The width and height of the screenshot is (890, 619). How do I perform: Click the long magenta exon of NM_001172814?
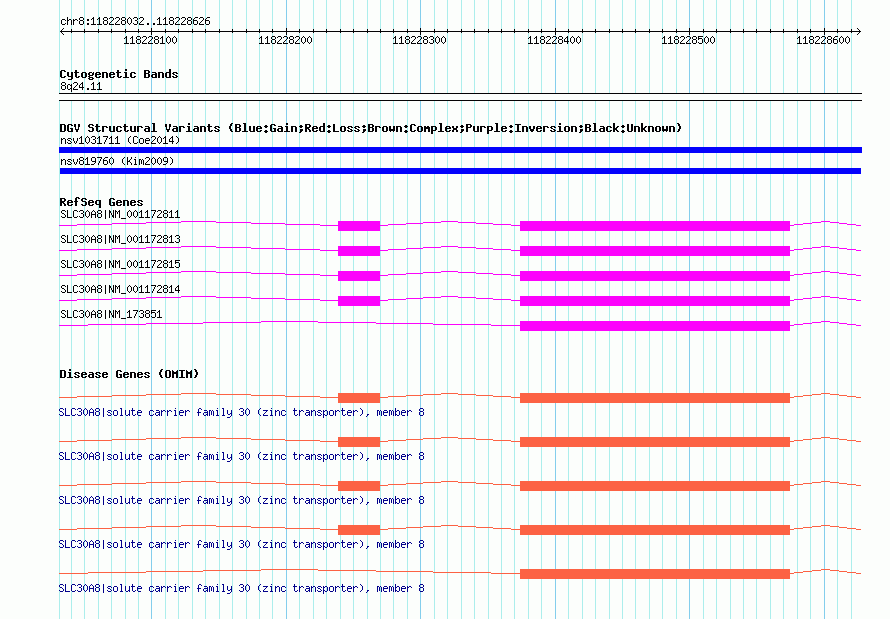(655, 301)
